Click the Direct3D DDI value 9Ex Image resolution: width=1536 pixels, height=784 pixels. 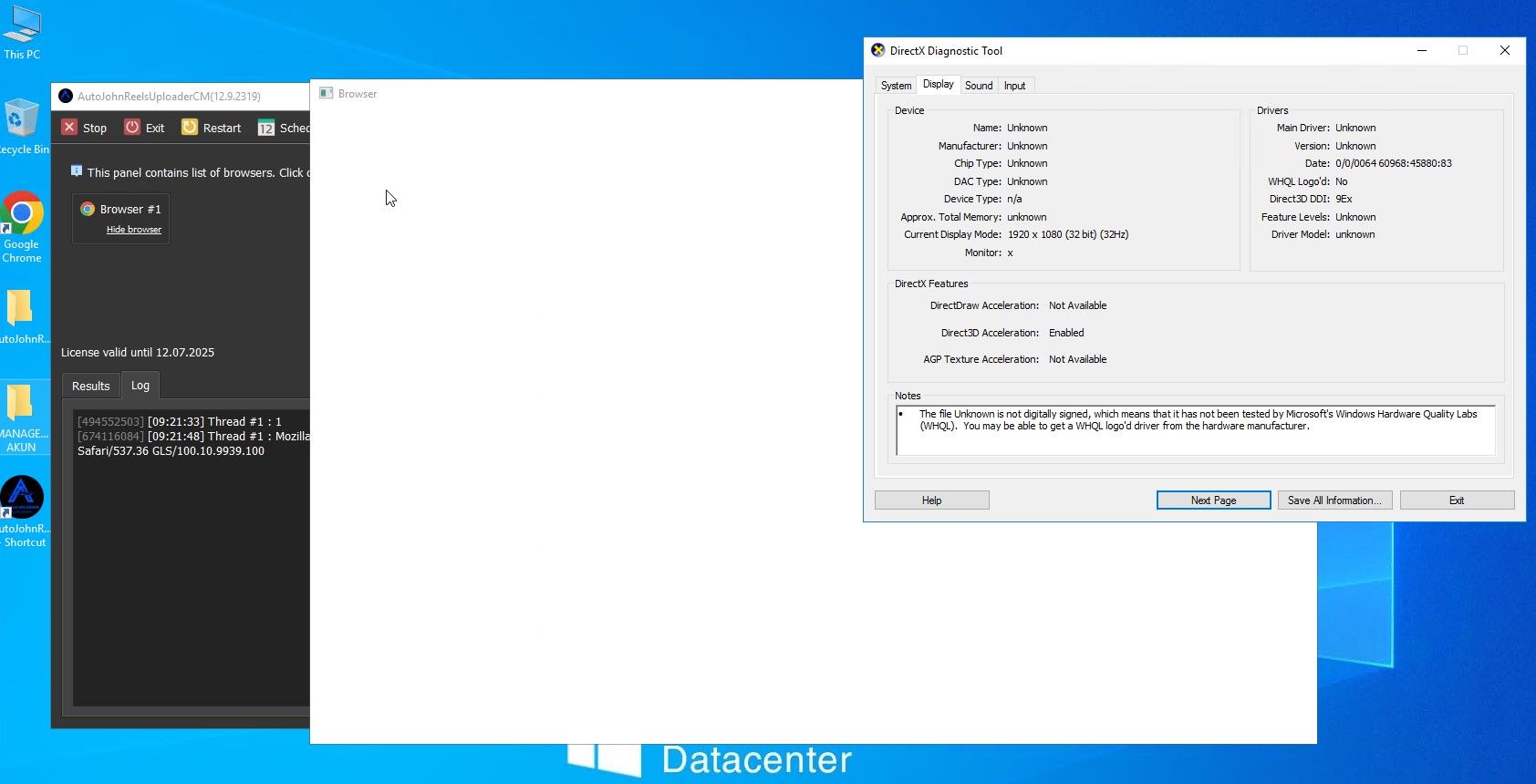[x=1344, y=200]
